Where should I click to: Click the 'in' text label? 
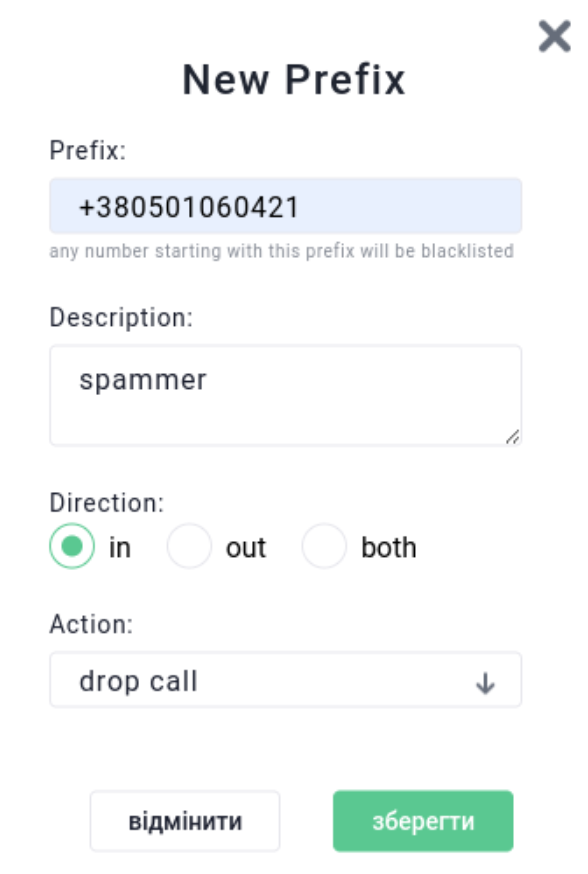tap(120, 547)
